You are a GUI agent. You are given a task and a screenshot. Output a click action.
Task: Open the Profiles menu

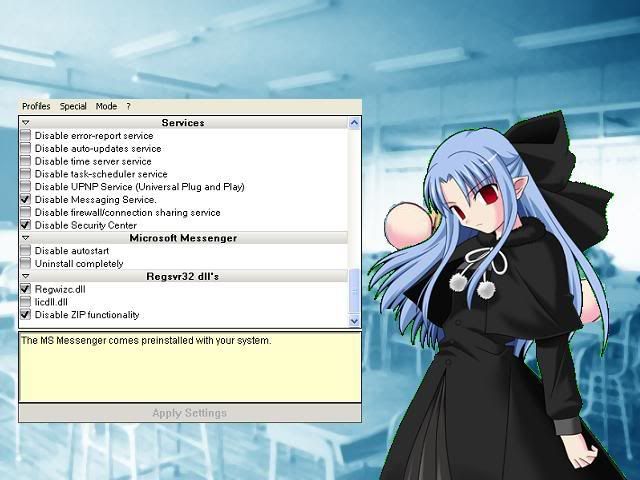[x=36, y=106]
